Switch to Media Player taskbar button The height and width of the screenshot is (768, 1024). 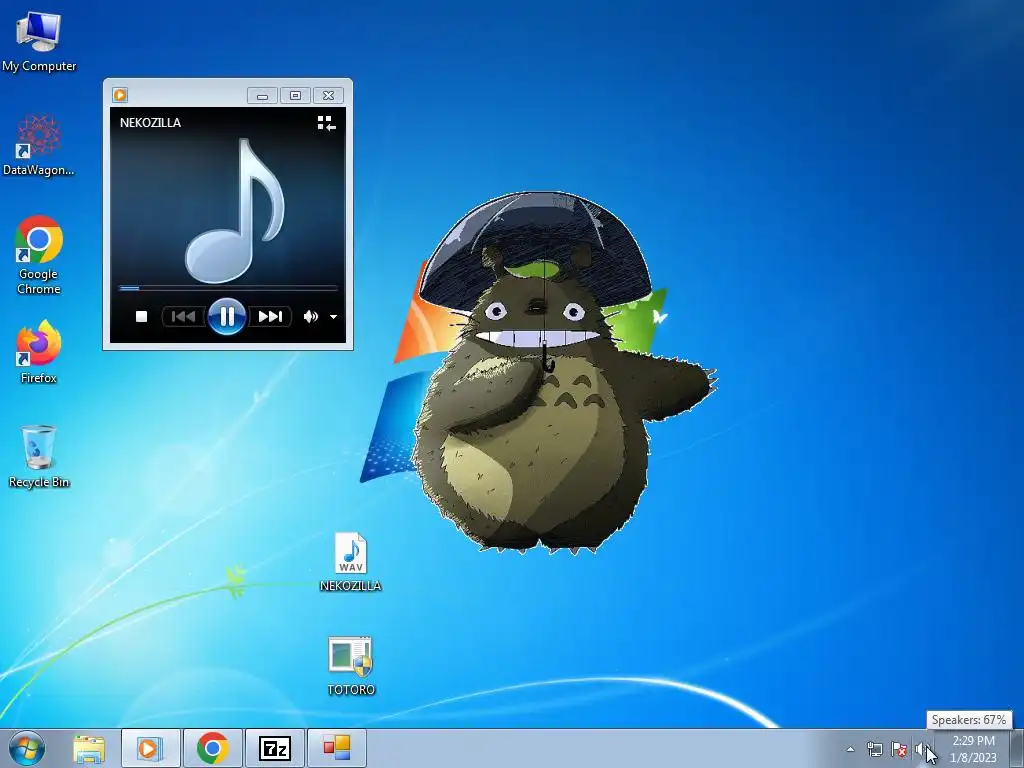click(x=150, y=748)
